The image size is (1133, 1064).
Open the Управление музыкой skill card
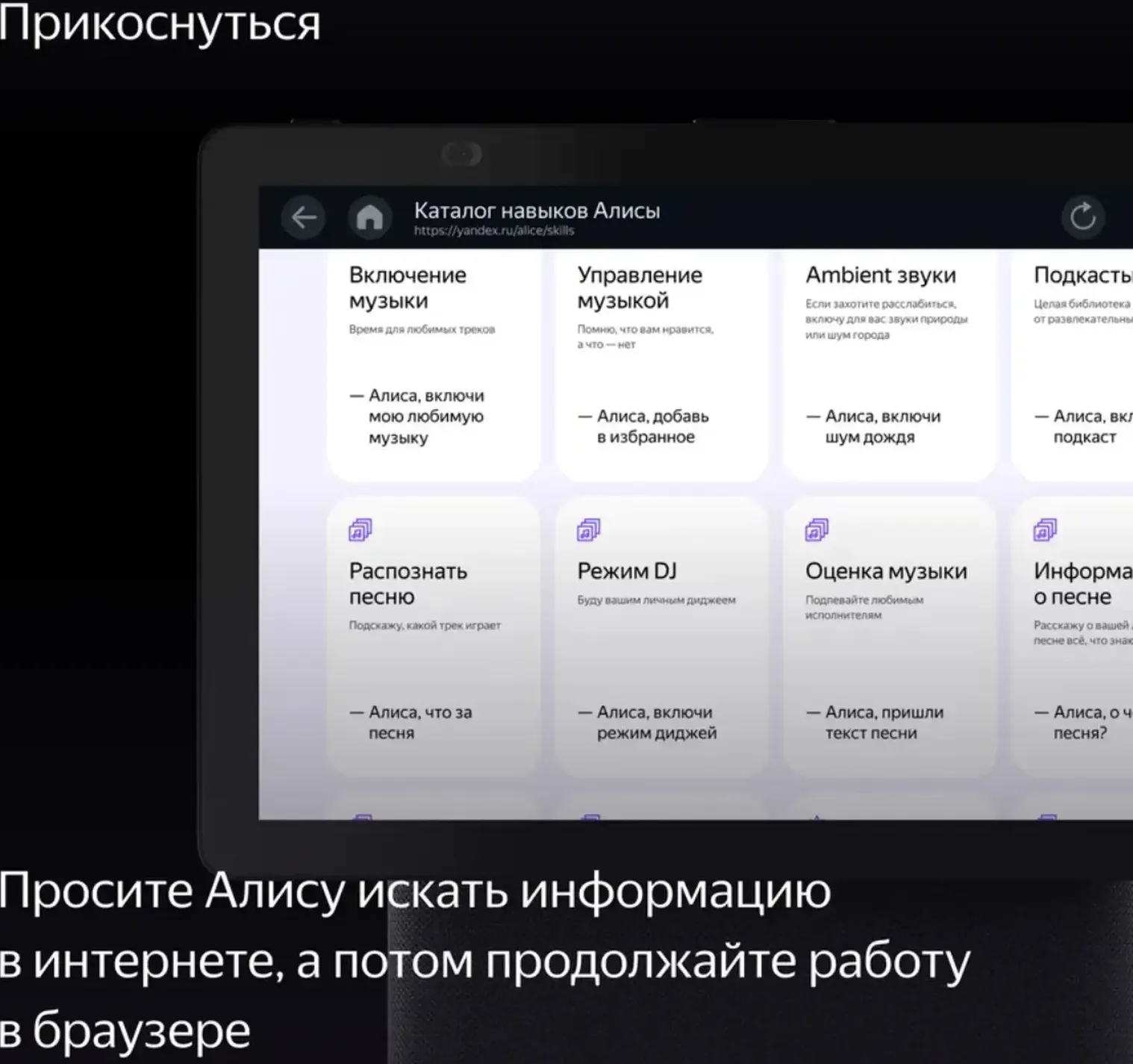pyautogui.click(x=662, y=366)
